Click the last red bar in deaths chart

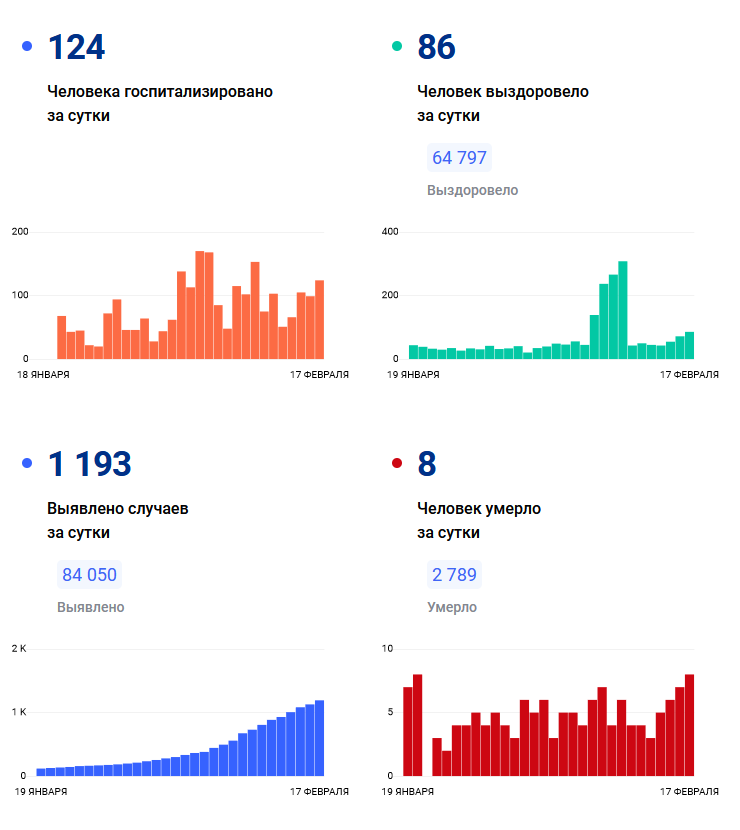[x=689, y=725]
